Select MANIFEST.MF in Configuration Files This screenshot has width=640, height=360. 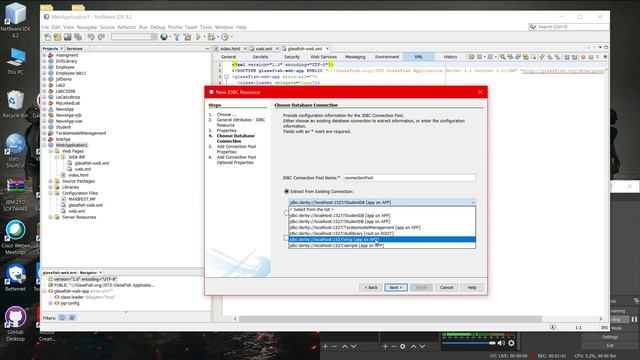tap(82, 199)
